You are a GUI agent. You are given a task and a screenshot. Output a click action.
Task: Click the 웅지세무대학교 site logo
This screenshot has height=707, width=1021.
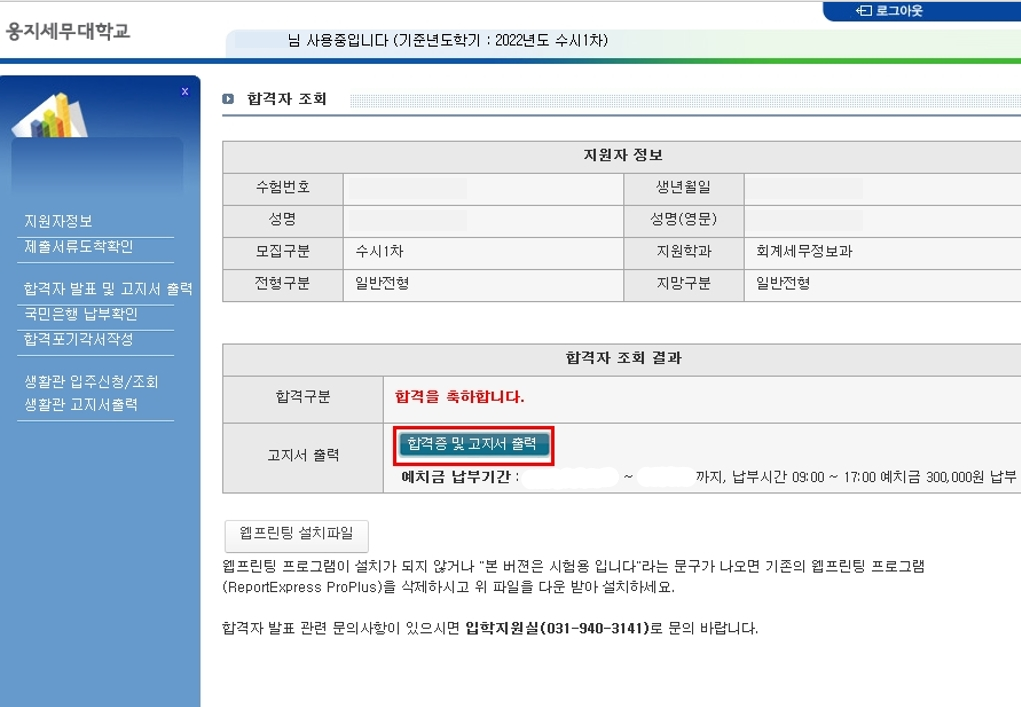pos(68,31)
